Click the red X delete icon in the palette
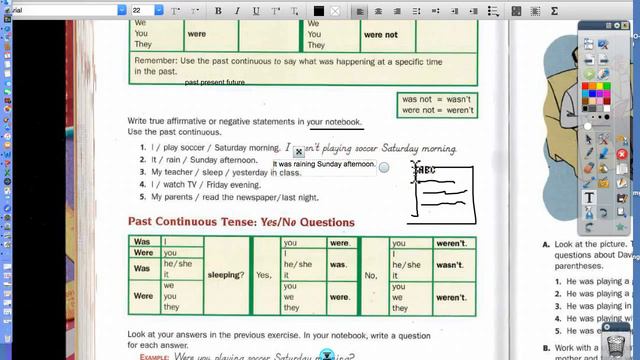The image size is (640, 360). [x=622, y=154]
